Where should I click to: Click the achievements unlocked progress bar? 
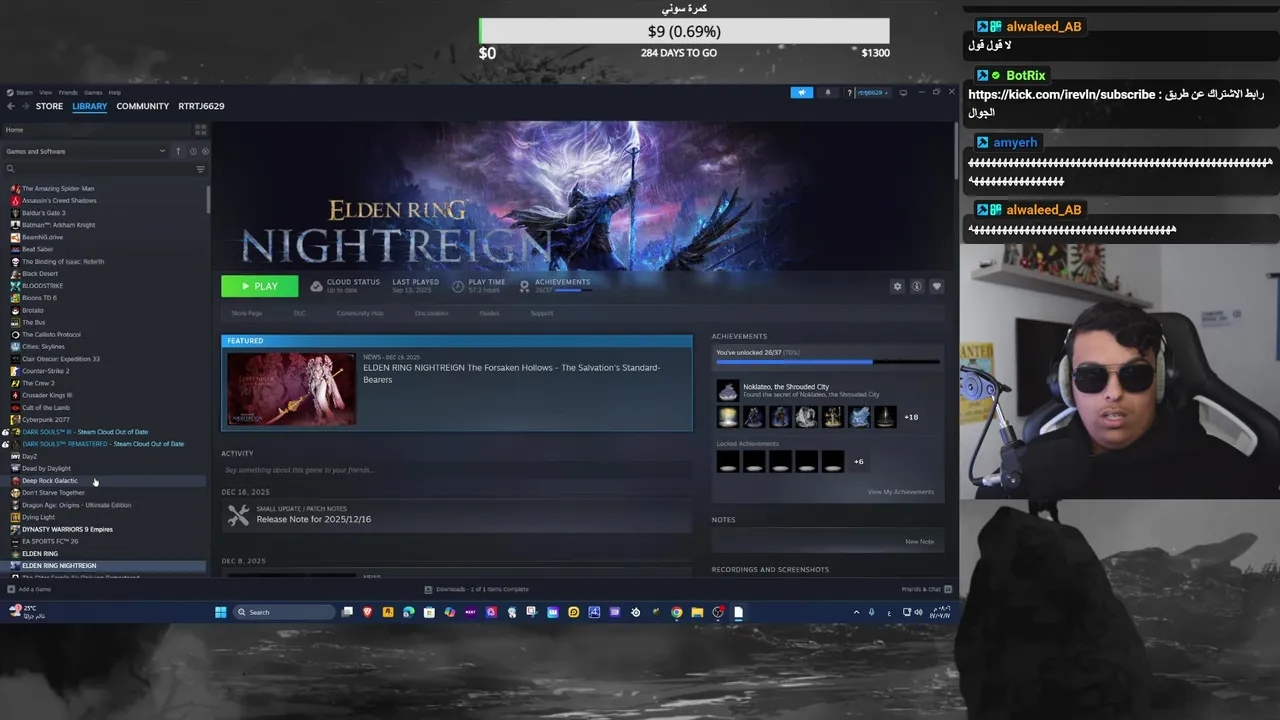[x=827, y=362]
